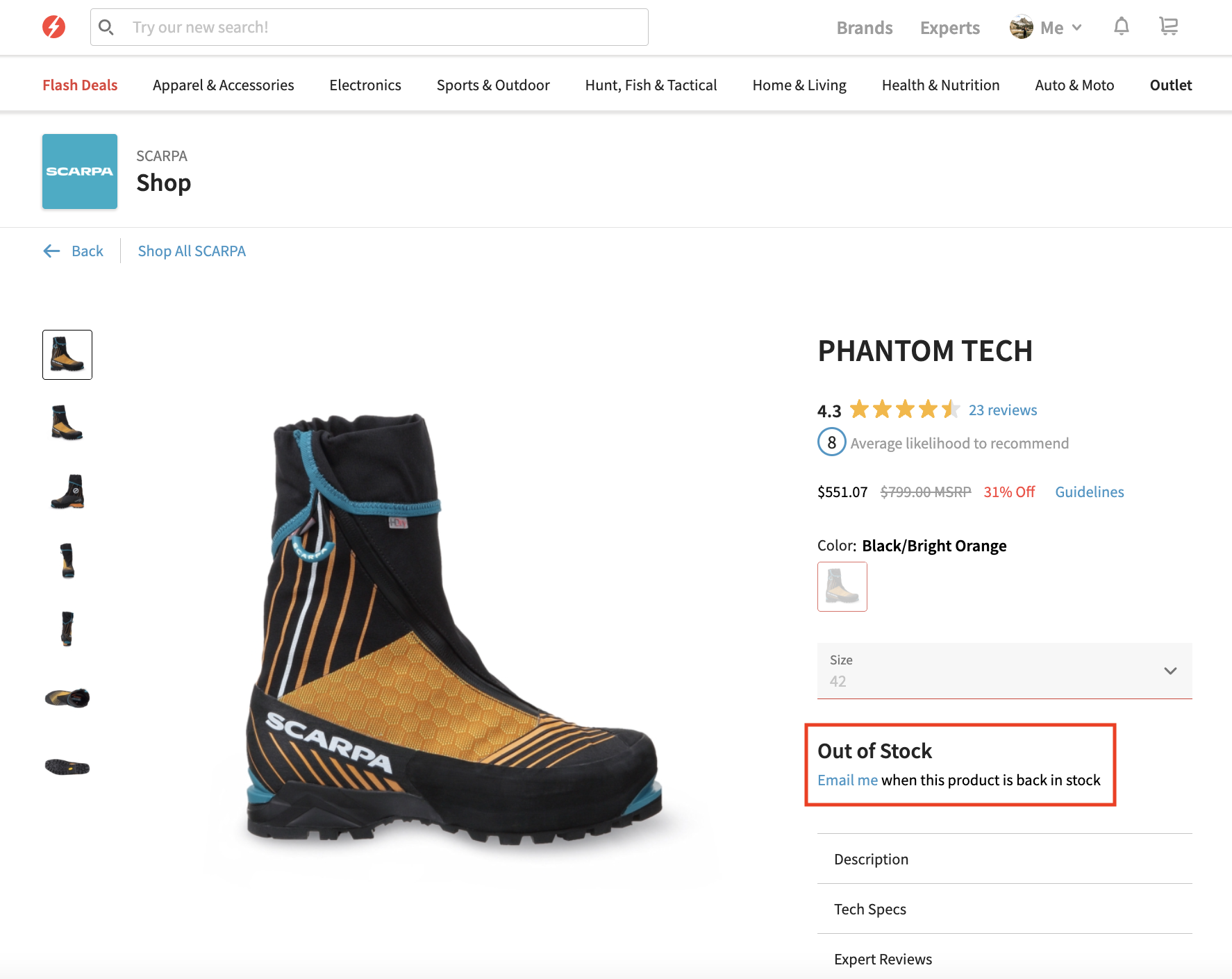The height and width of the screenshot is (979, 1232).
Task: Click into the search input field
Action: [385, 27]
